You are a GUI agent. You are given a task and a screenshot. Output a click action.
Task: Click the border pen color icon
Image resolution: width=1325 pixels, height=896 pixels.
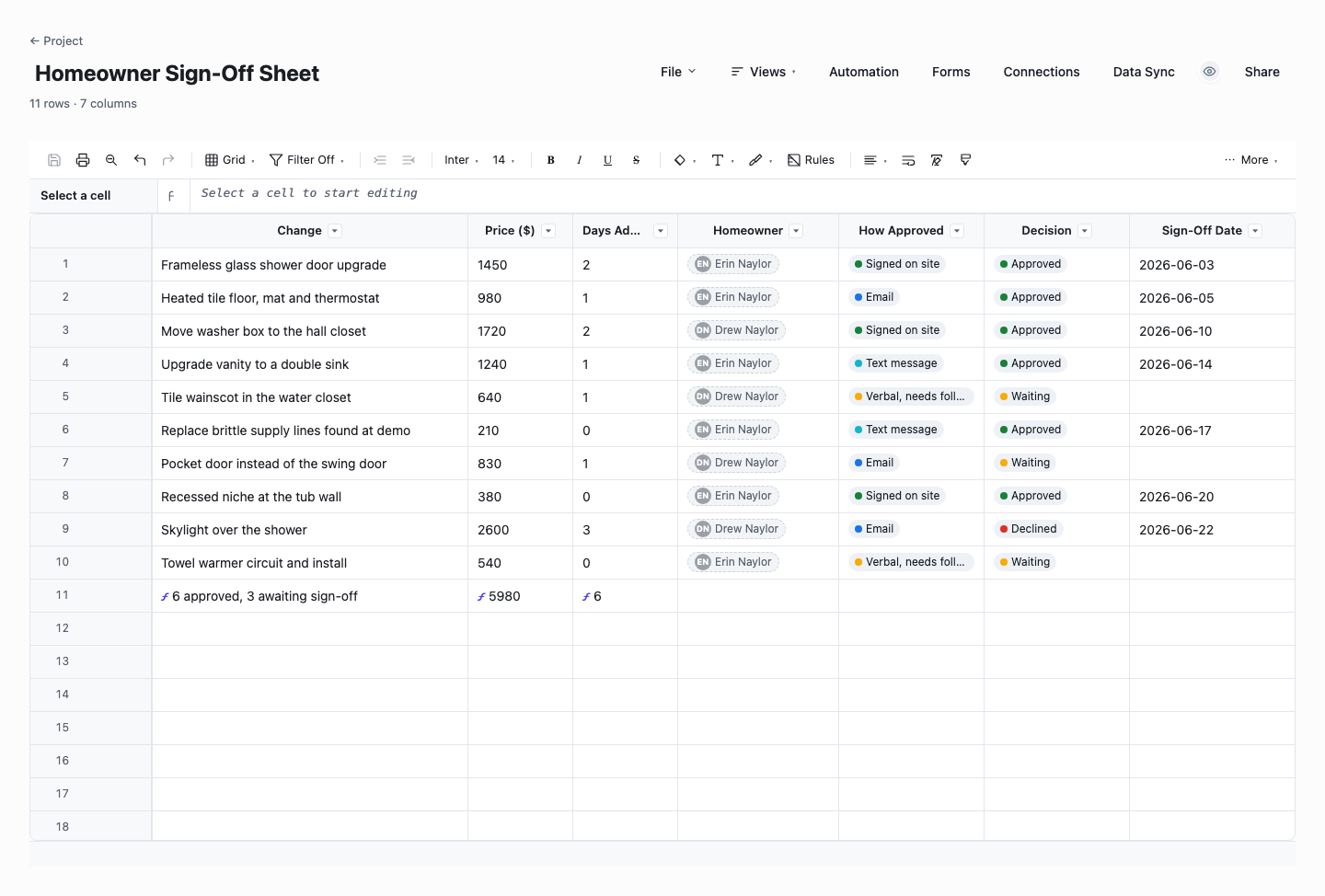click(x=755, y=160)
